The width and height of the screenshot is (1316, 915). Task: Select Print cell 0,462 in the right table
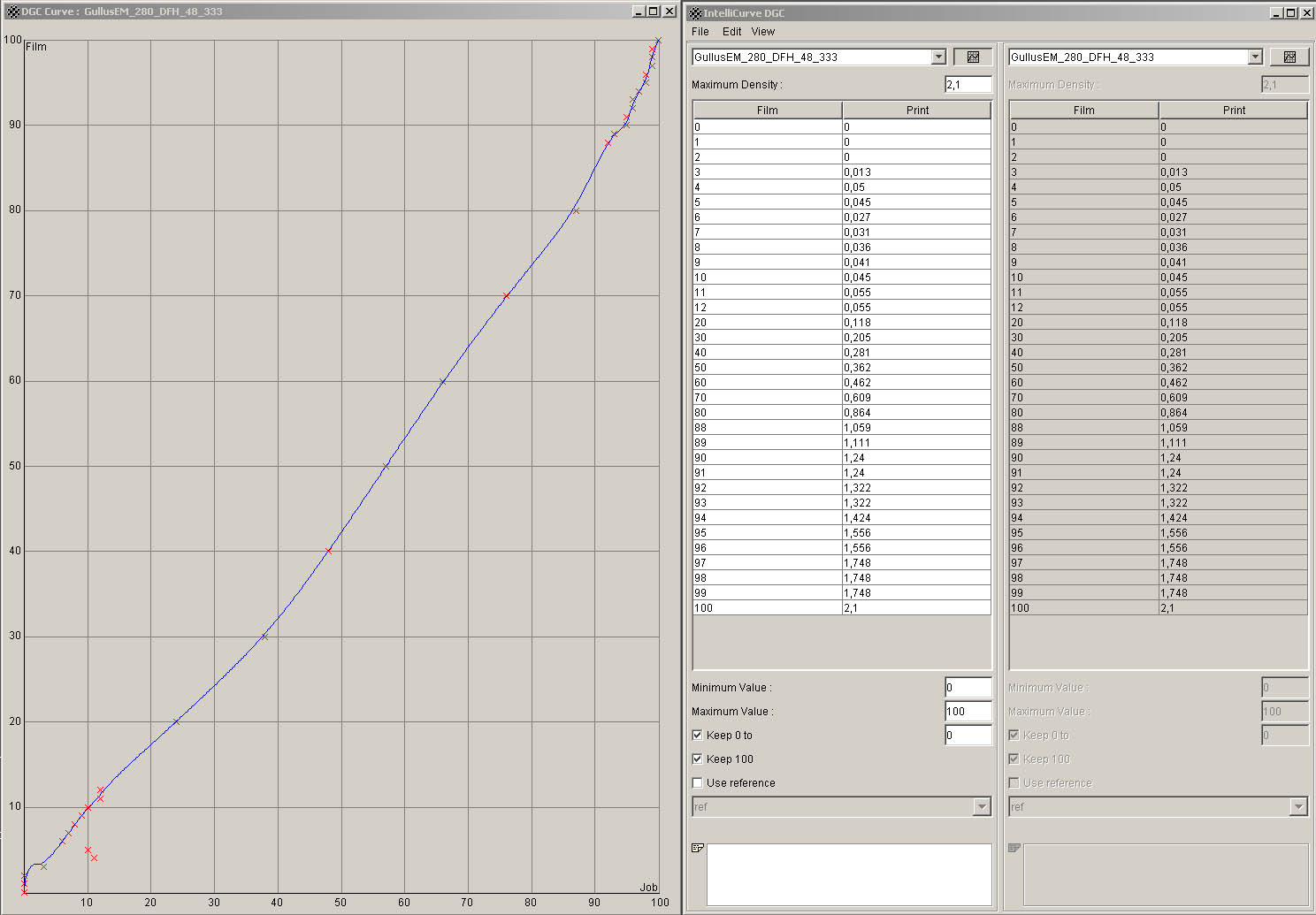[1233, 382]
